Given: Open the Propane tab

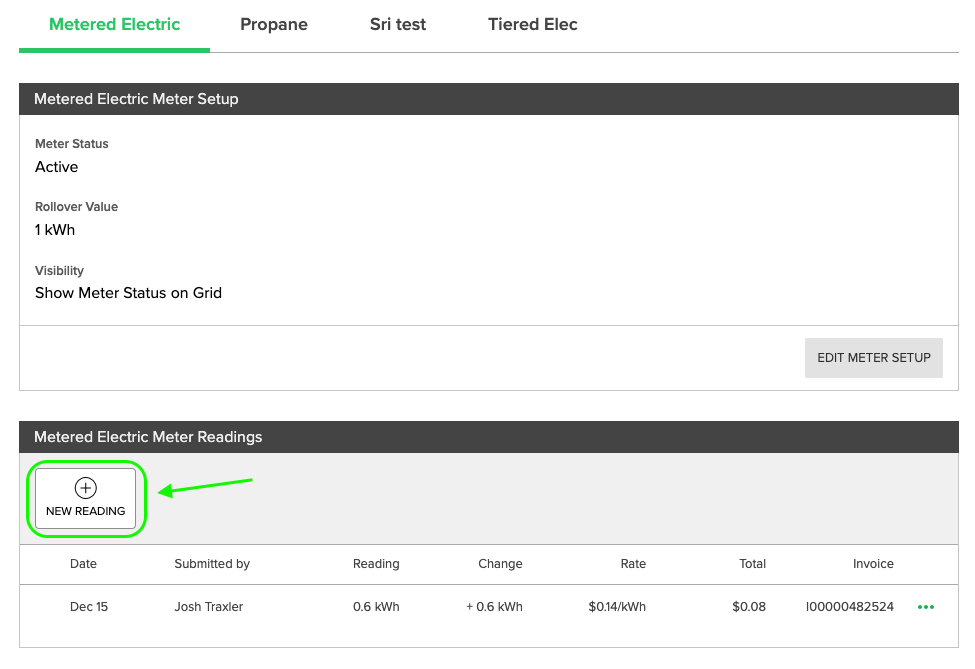Looking at the screenshot, I should 273,25.
